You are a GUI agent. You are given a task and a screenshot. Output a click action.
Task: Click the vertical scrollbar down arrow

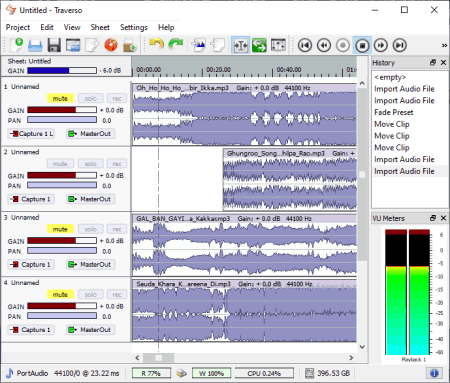click(362, 347)
